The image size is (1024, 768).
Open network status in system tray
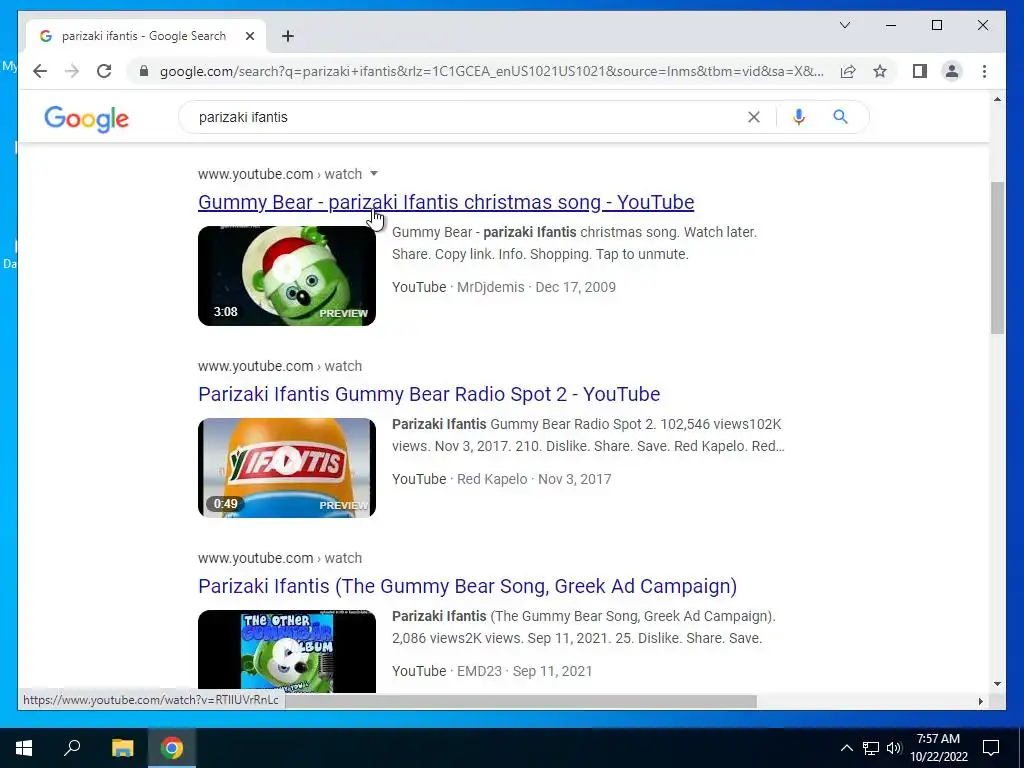(x=871, y=748)
